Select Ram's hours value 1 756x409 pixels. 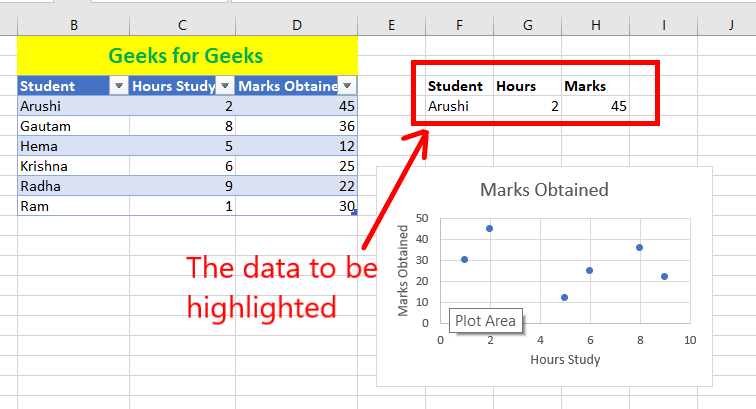pyautogui.click(x=182, y=206)
